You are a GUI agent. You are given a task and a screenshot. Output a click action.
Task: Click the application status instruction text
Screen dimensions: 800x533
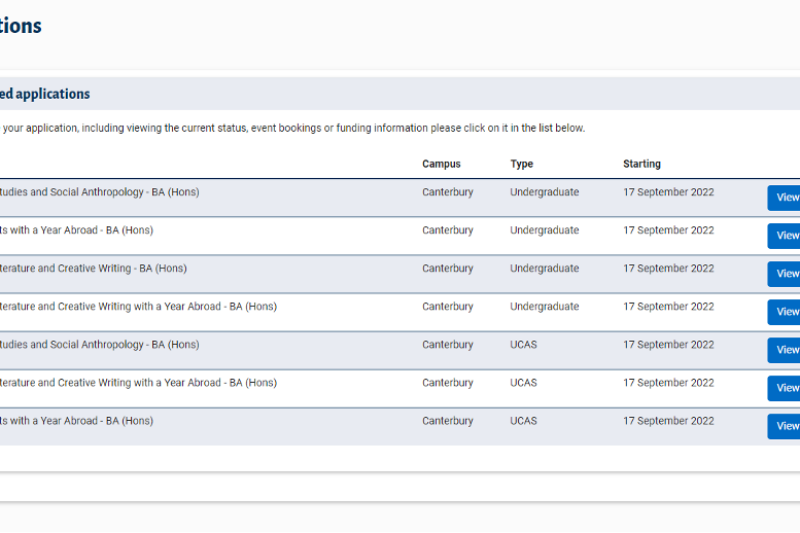(x=293, y=128)
